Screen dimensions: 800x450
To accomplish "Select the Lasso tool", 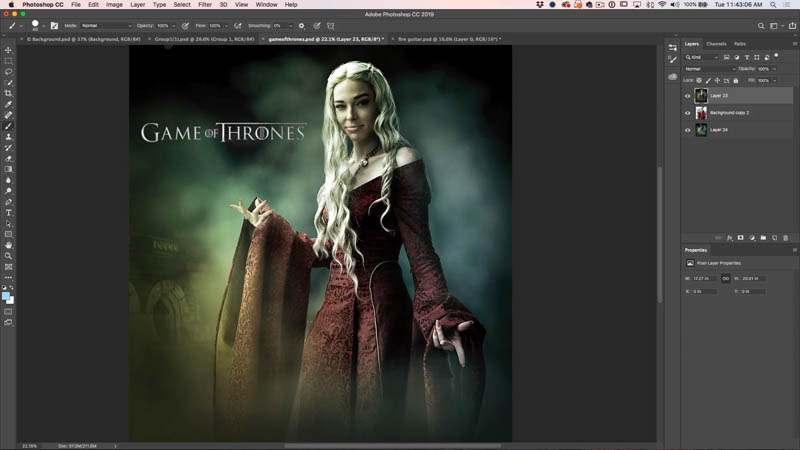I will (8, 71).
